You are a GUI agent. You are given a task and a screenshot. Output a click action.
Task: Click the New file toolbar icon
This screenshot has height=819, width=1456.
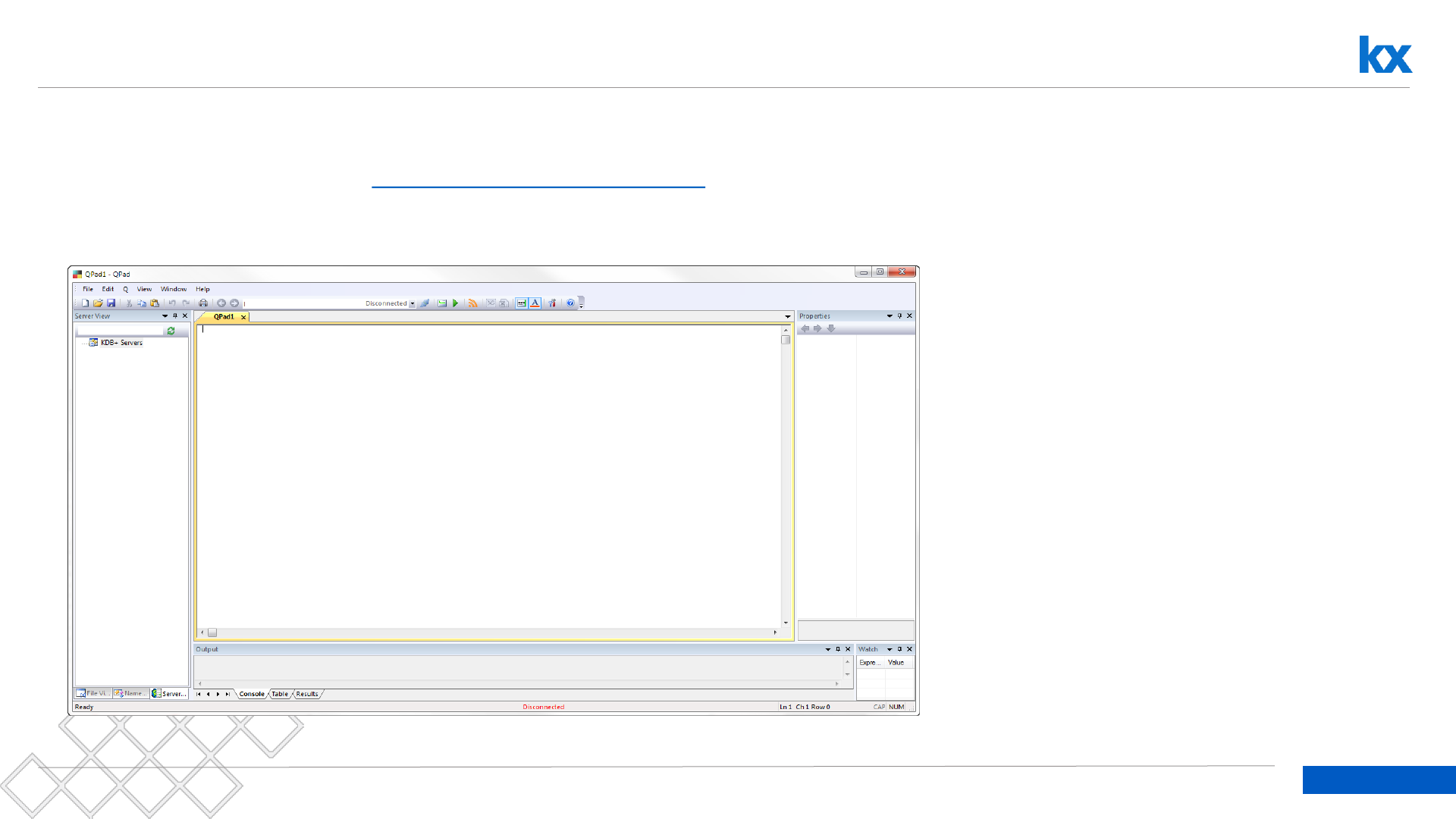[85, 303]
